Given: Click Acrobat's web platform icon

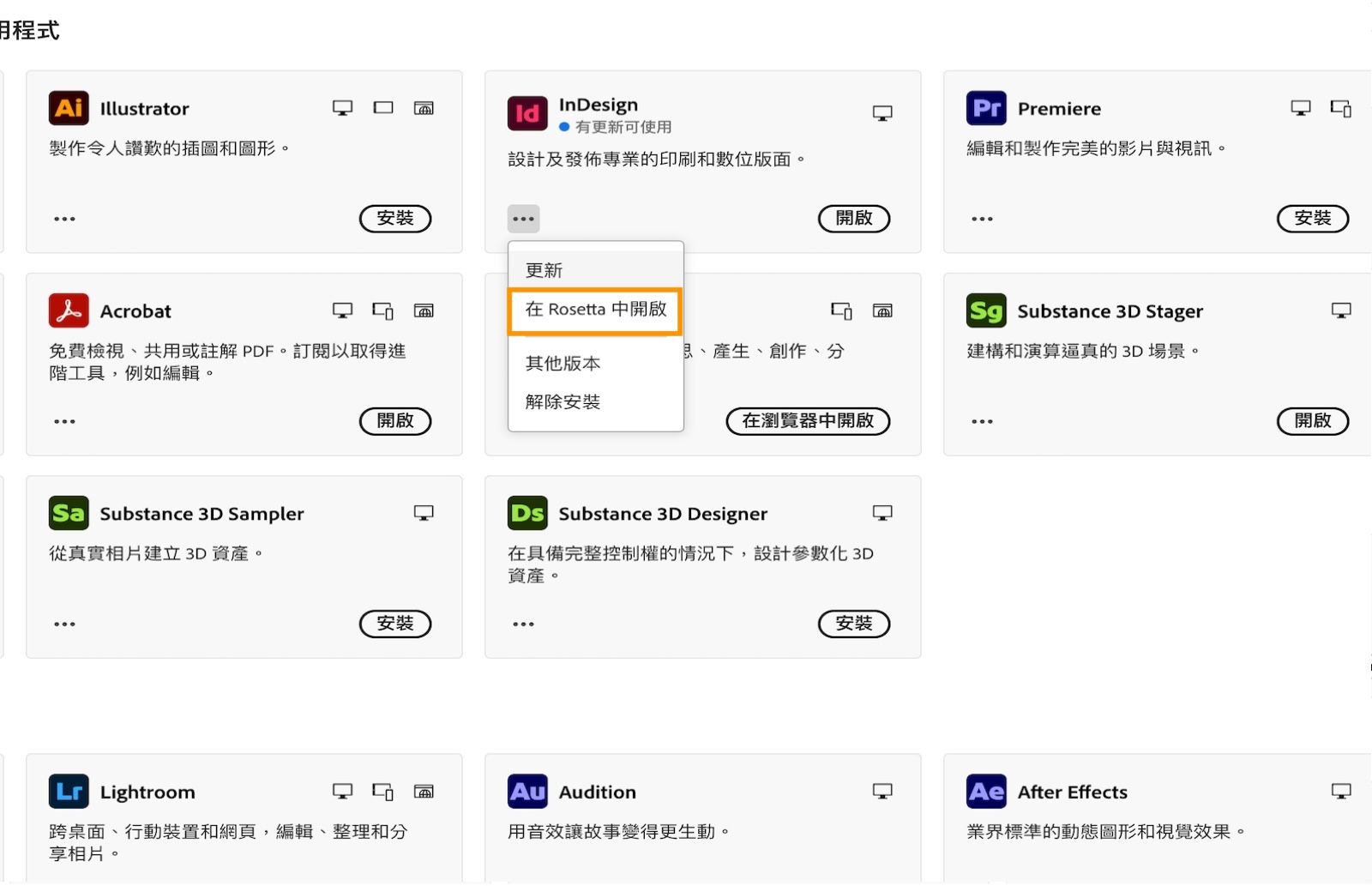Looking at the screenshot, I should (x=424, y=310).
